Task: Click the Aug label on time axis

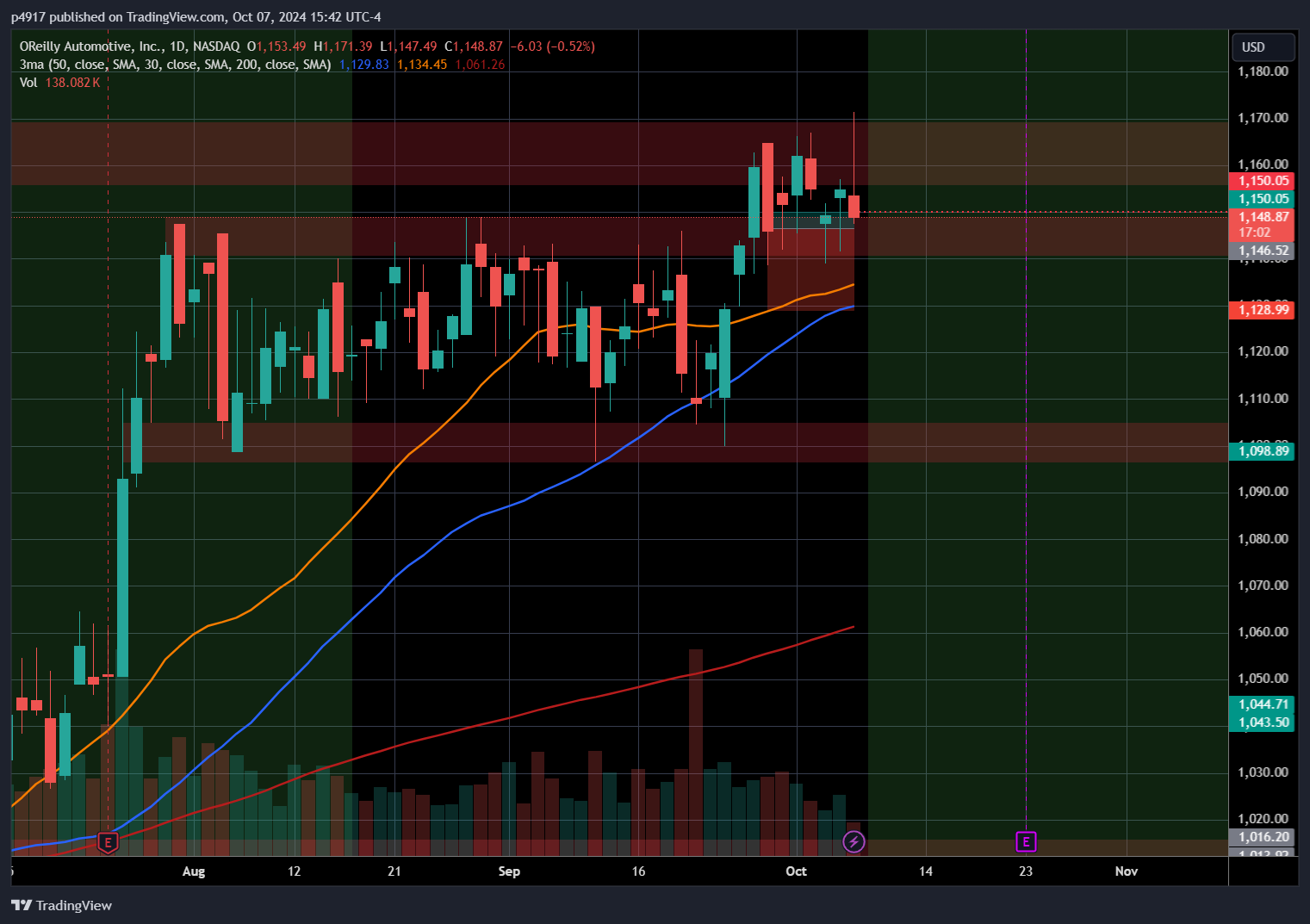Action: click(194, 871)
